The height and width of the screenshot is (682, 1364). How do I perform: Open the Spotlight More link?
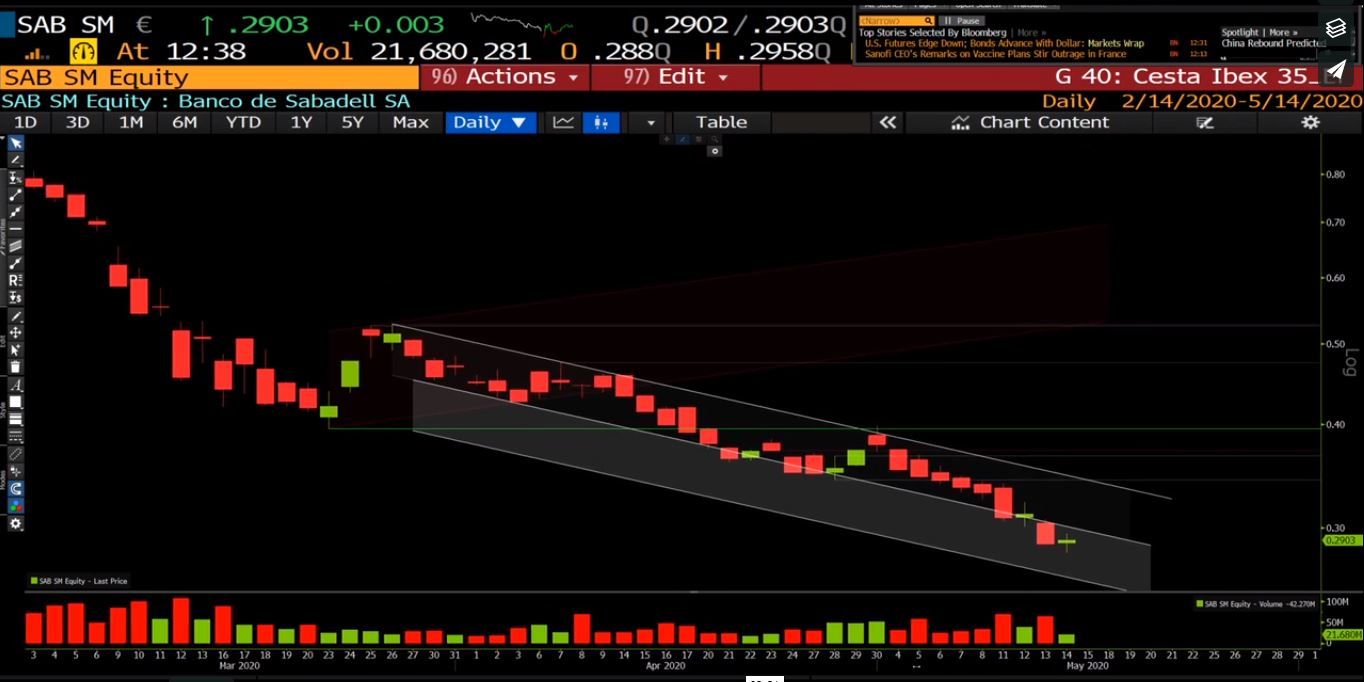click(1283, 32)
